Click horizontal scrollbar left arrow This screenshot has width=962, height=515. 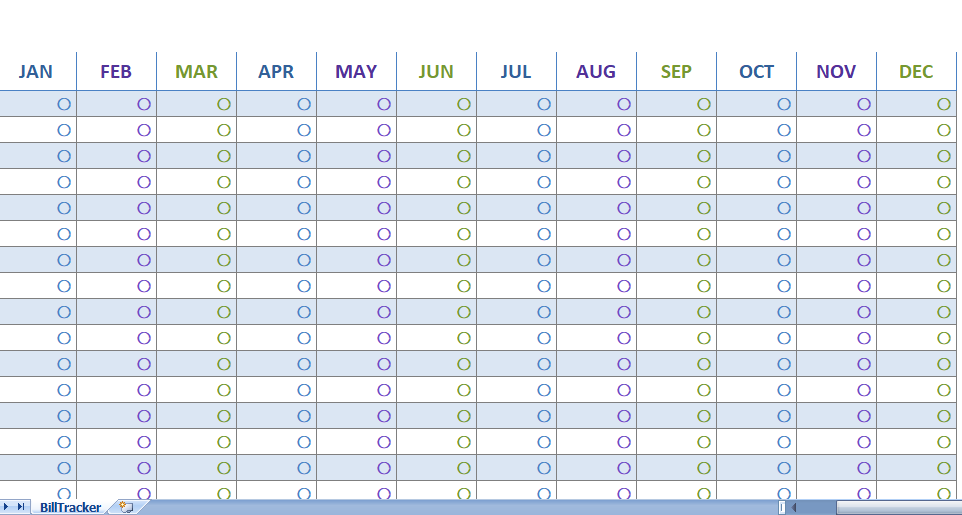(793, 508)
